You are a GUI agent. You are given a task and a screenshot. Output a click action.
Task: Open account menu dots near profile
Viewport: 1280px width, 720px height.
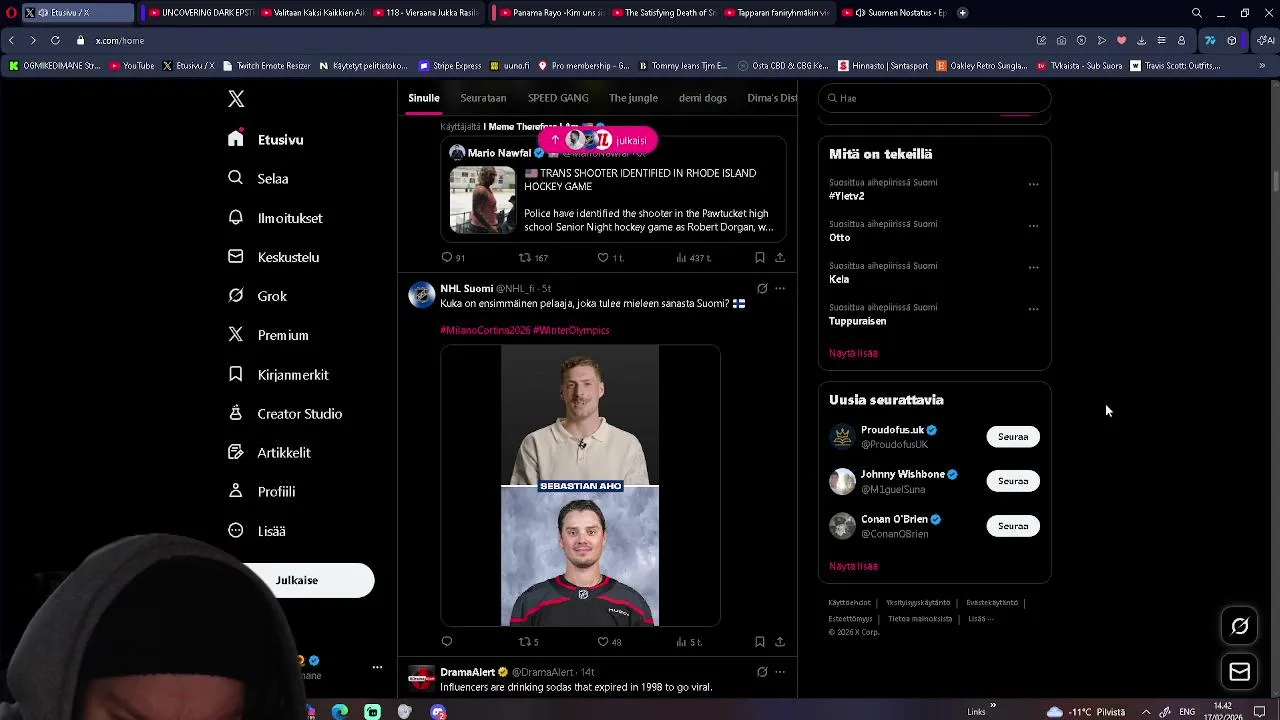pos(377,667)
